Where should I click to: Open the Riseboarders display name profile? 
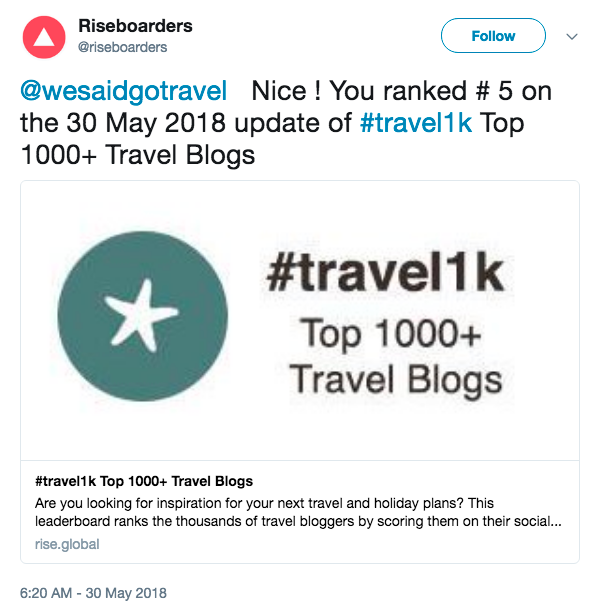coord(135,26)
